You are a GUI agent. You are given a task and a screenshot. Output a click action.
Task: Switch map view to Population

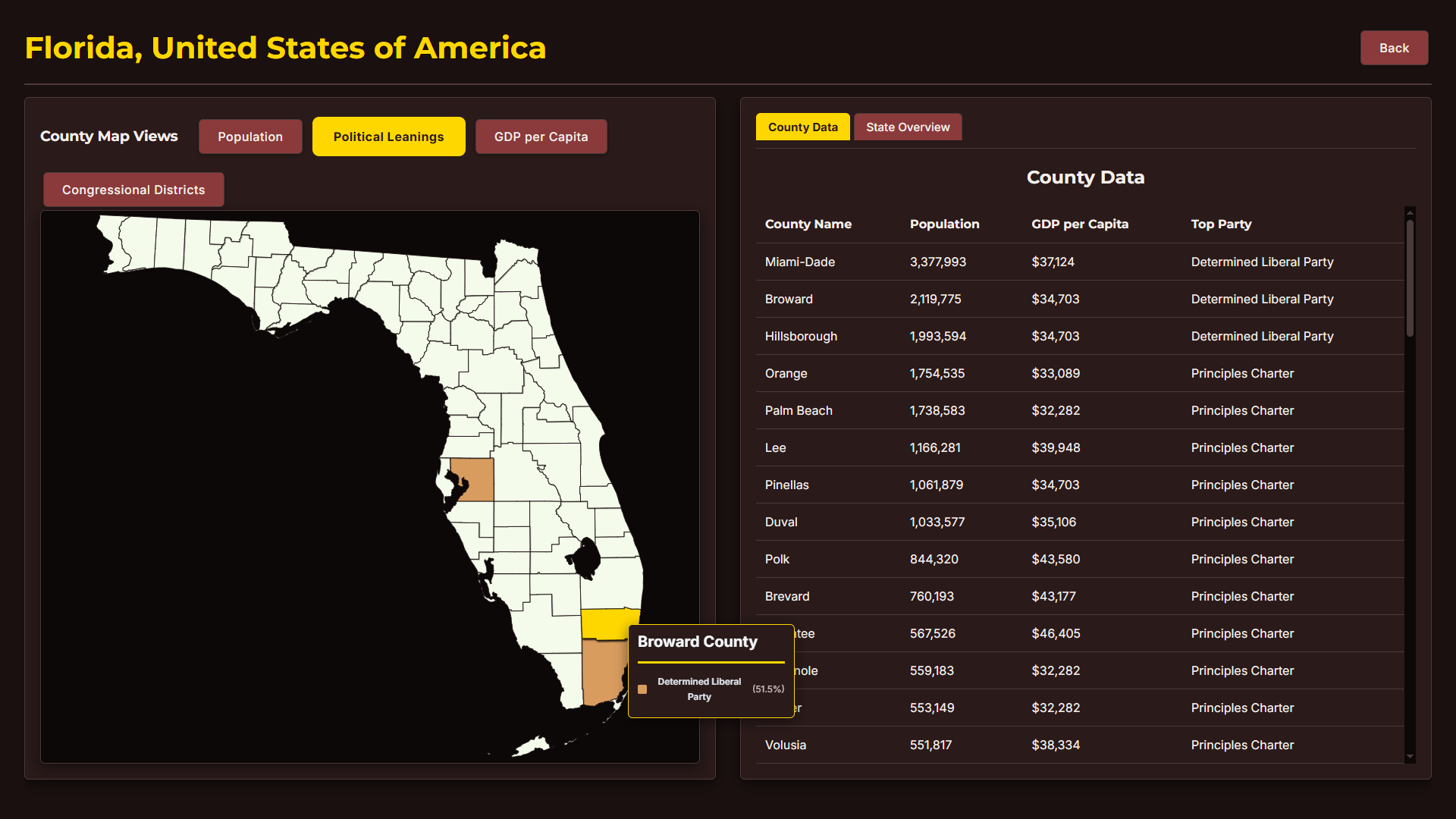point(250,136)
